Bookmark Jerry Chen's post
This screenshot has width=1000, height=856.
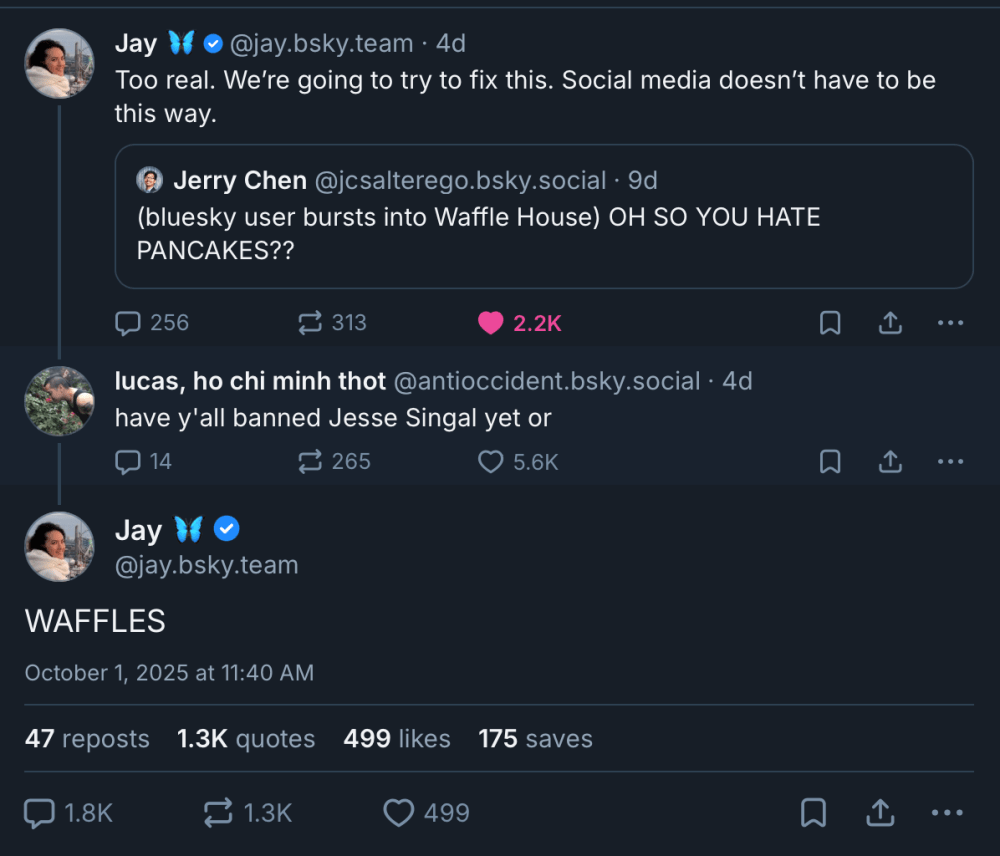click(x=829, y=322)
